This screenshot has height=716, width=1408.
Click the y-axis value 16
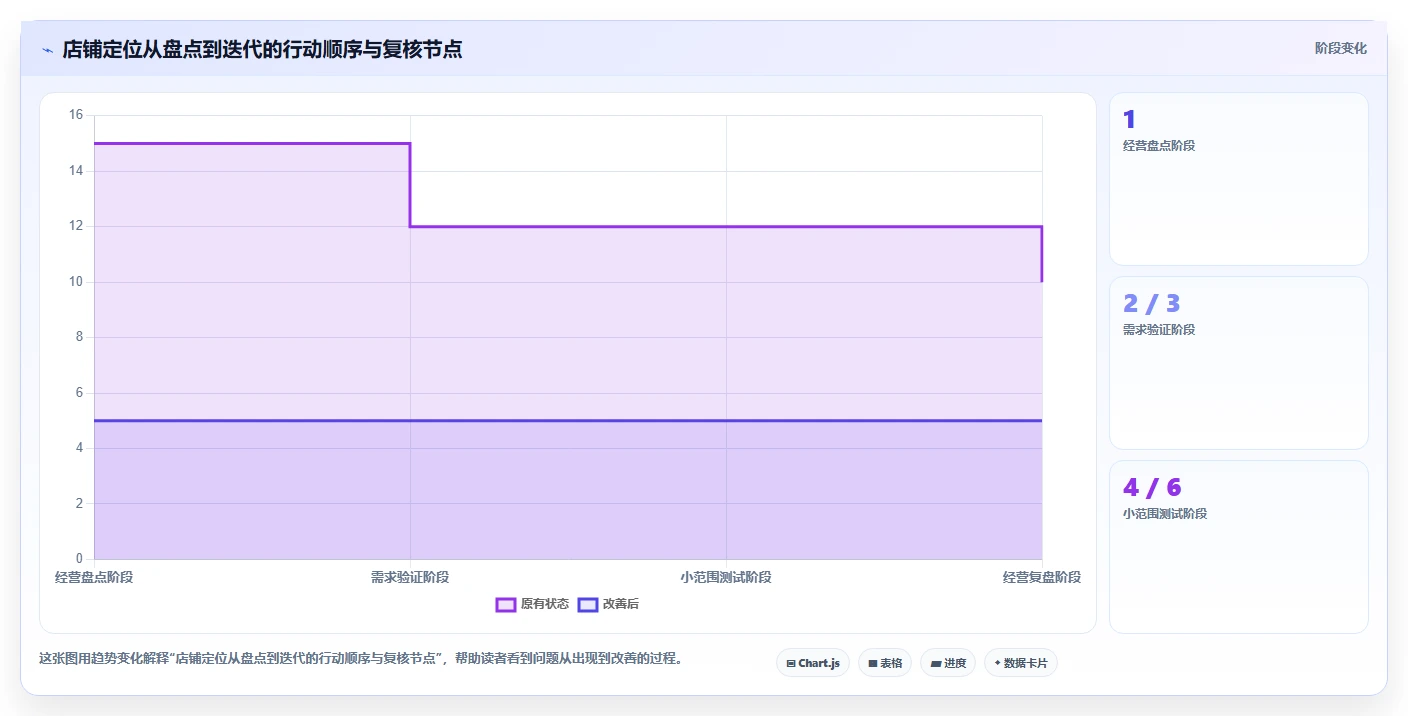pos(76,115)
